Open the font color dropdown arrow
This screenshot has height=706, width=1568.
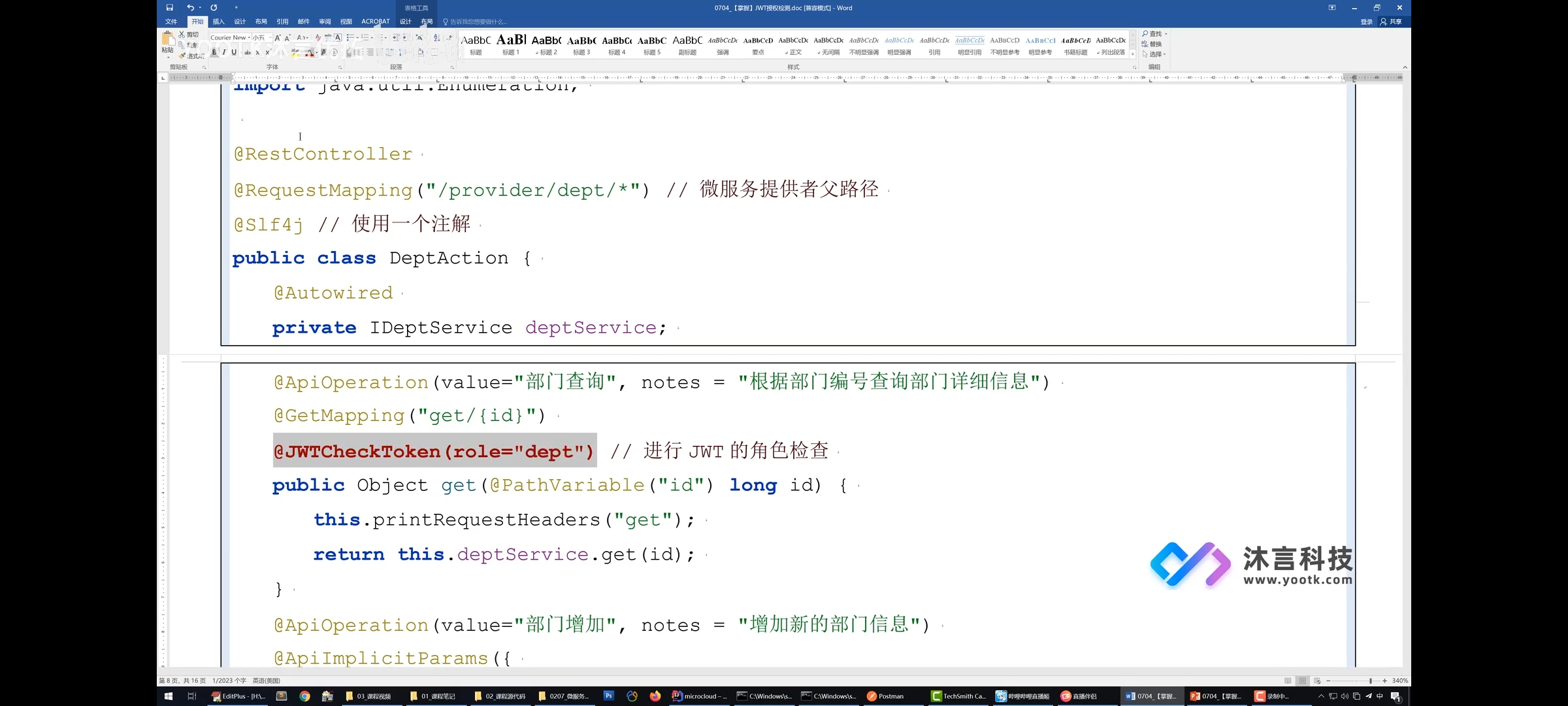317,52
